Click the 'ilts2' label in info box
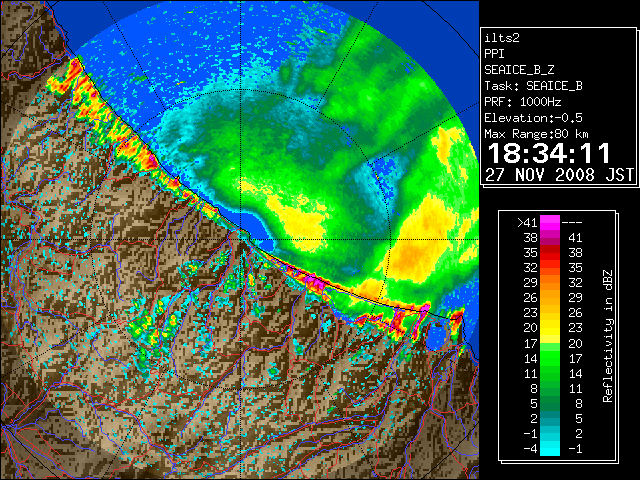This screenshot has height=480, width=640. pos(502,38)
